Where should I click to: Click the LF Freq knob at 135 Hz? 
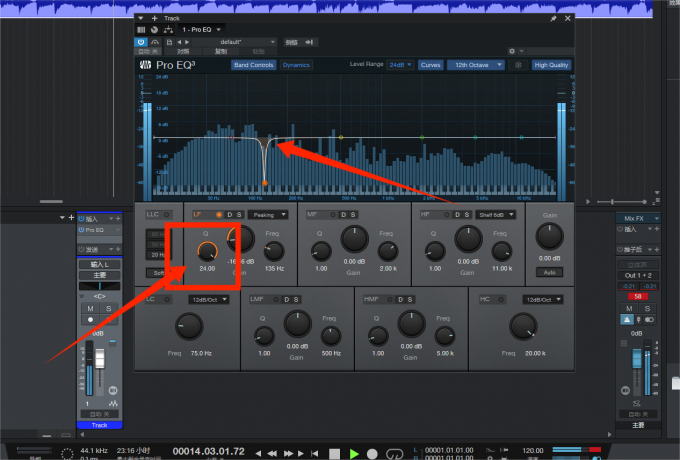click(x=274, y=251)
